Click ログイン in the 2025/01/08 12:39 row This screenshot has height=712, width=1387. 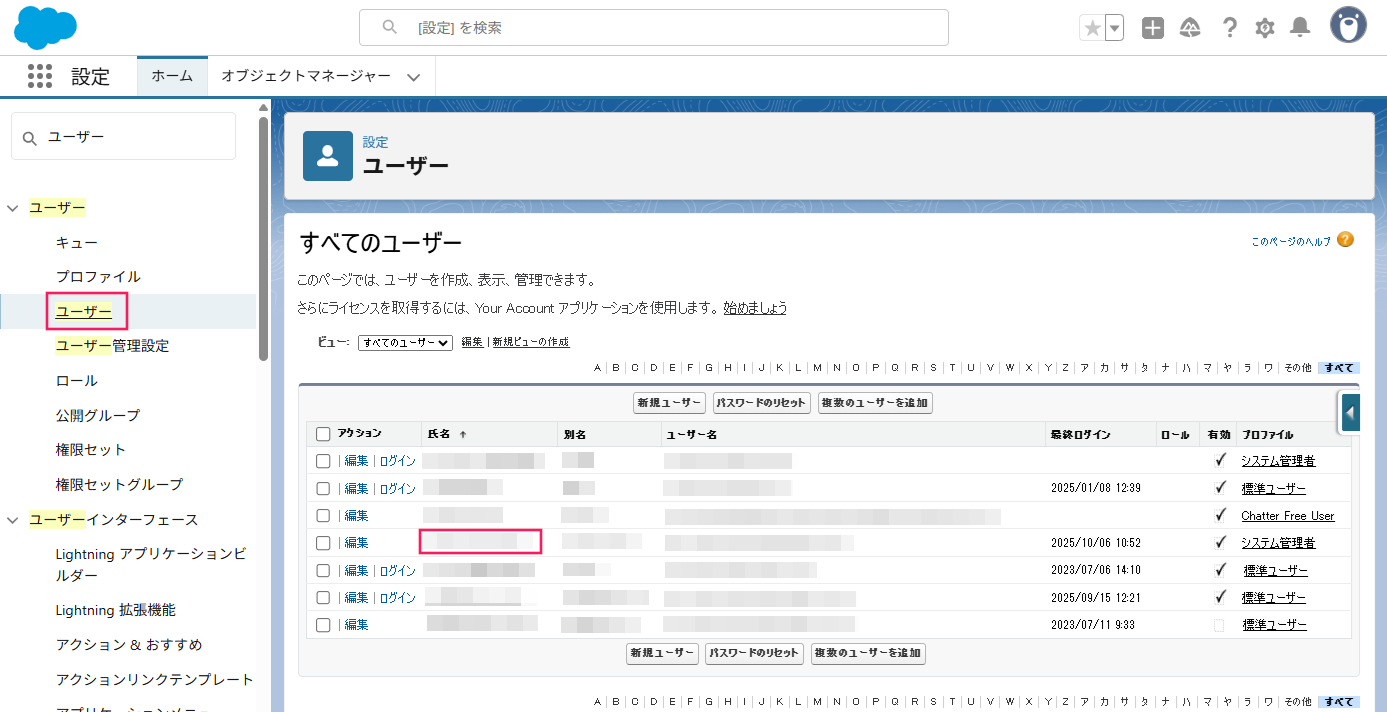pos(398,489)
